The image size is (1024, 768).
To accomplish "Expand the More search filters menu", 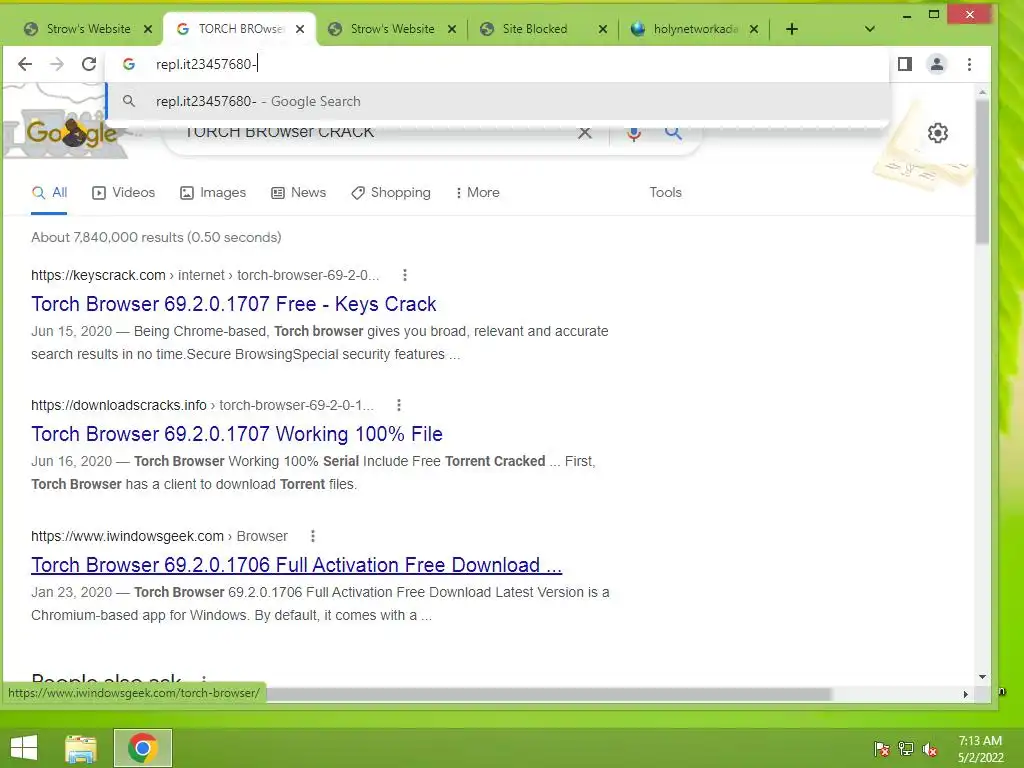I will click(477, 193).
